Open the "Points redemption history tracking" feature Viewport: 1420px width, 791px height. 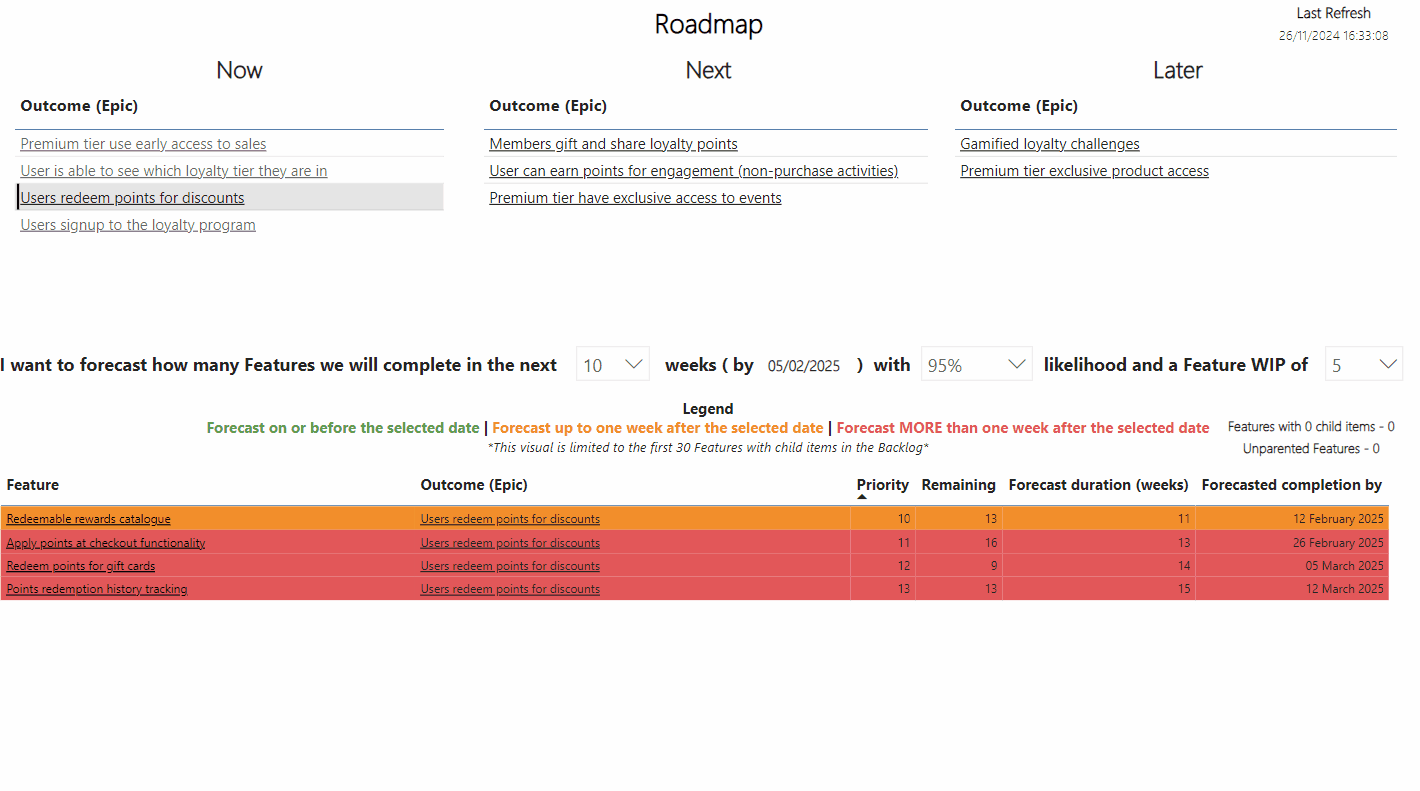coord(96,588)
